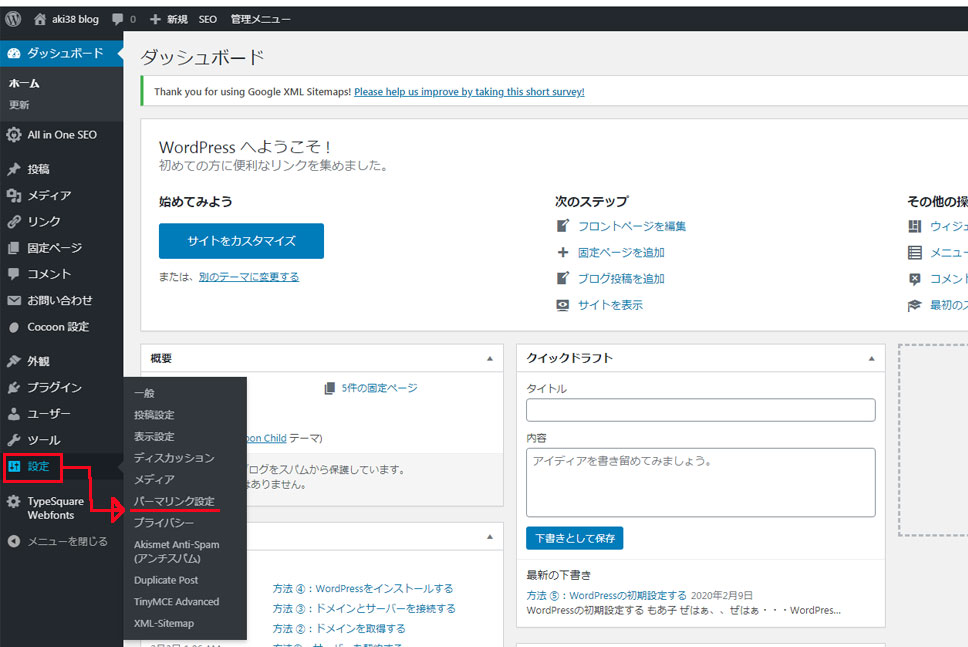
Task: Click 別のテーマに変更する link
Action: pyautogui.click(x=249, y=277)
